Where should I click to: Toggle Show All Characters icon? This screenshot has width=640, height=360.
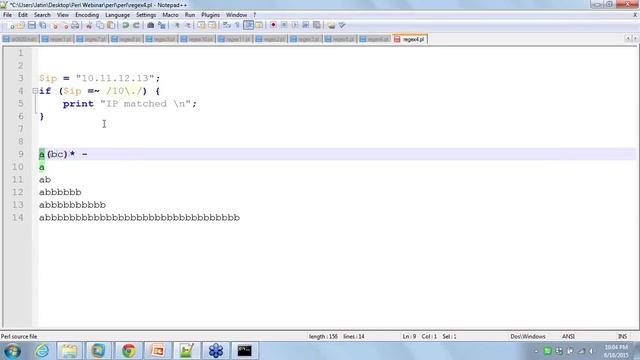[x=237, y=25]
